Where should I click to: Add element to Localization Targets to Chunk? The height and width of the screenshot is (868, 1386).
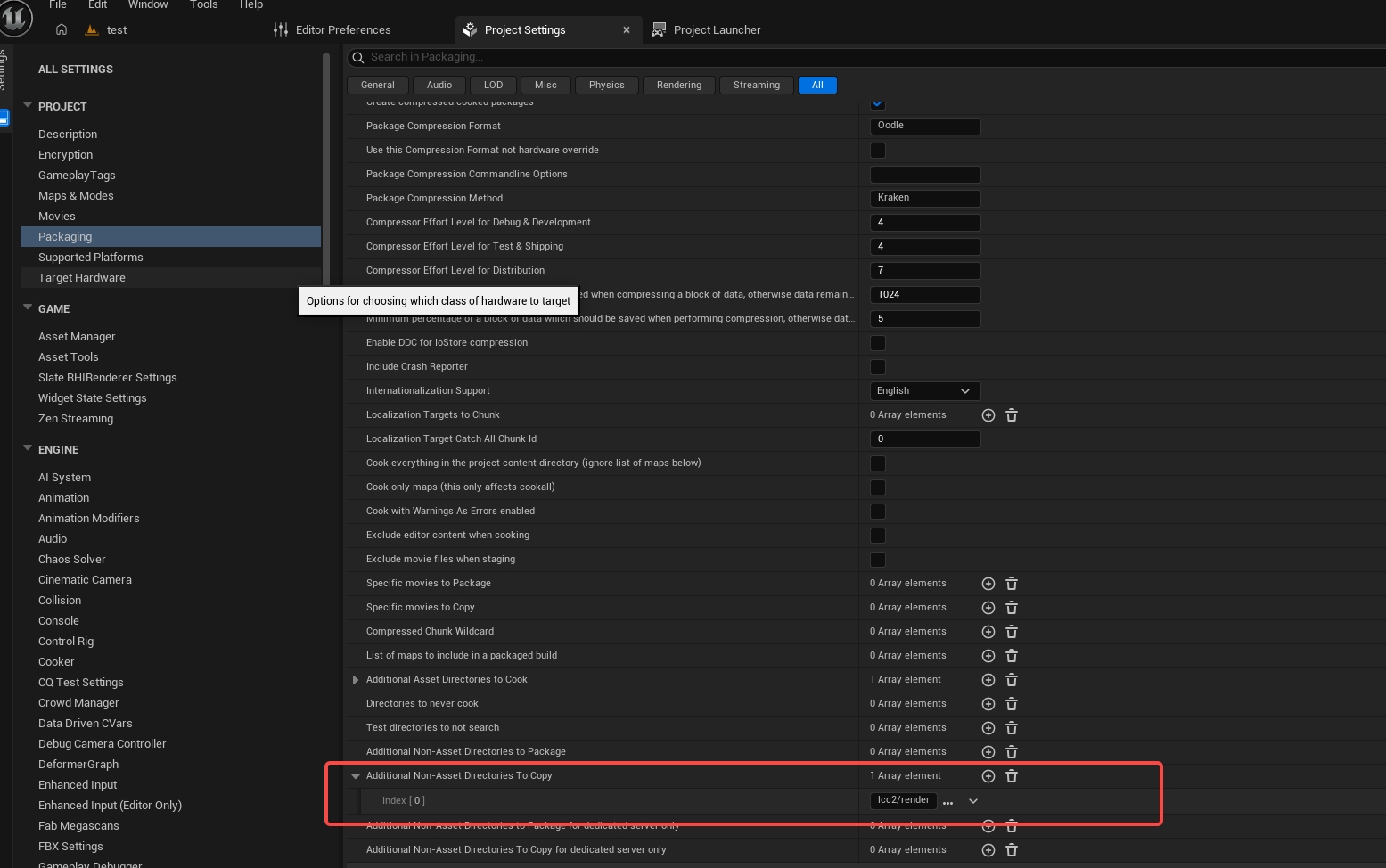(988, 415)
